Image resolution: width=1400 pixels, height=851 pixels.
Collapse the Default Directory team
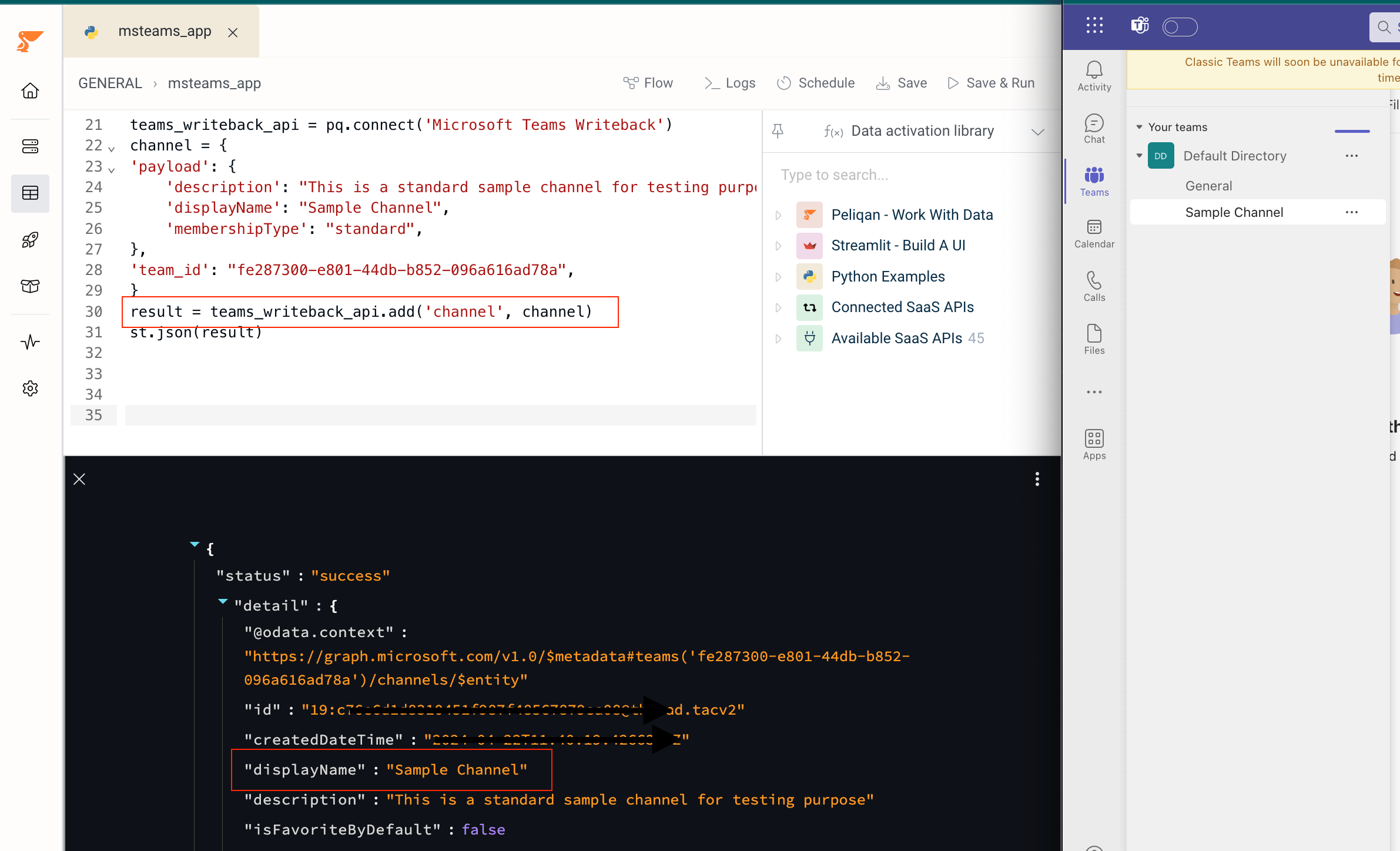pyautogui.click(x=1139, y=156)
